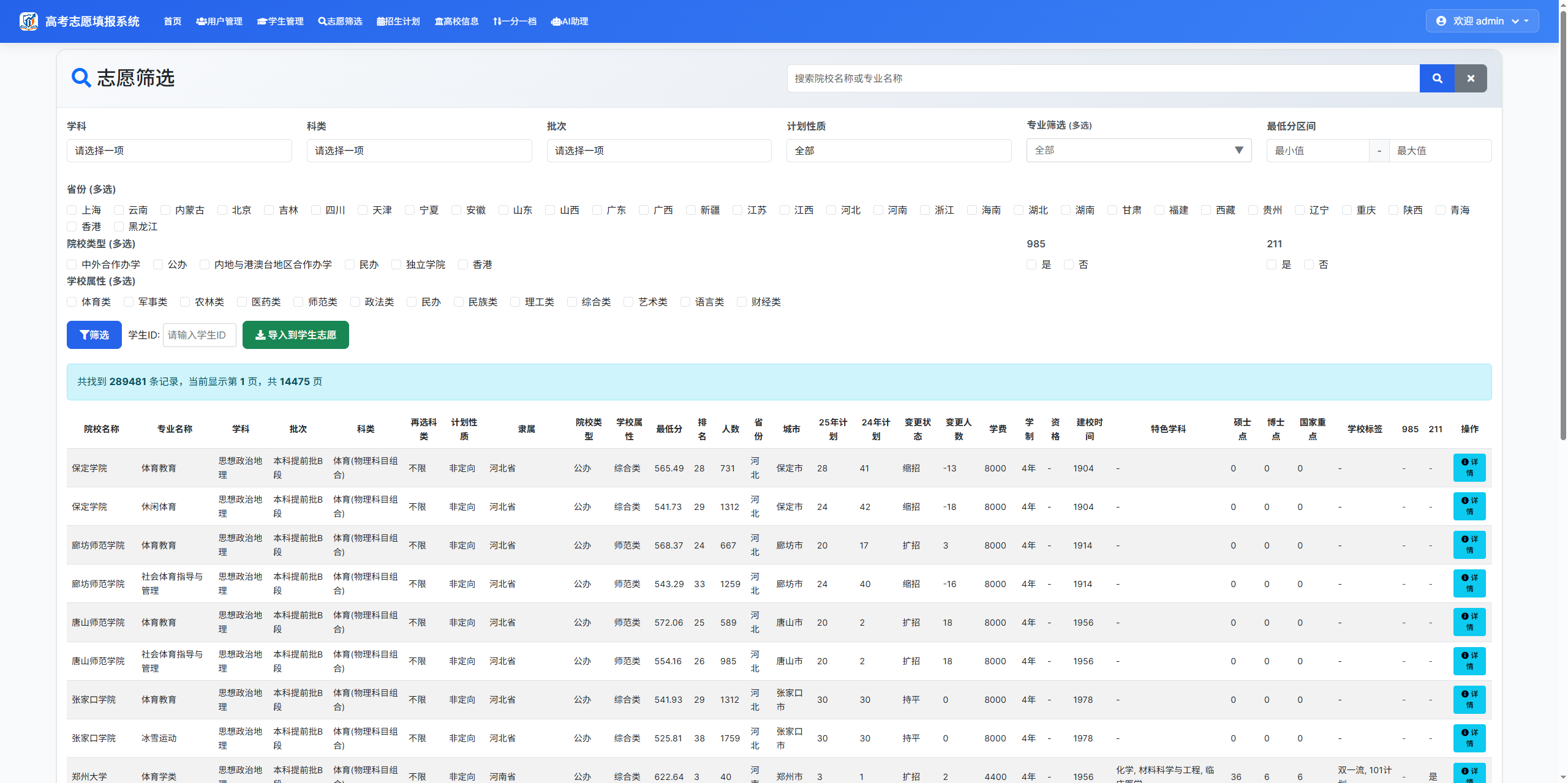Click the 学生ID input field
Viewport: 1568px width, 783px height.
pyautogui.click(x=199, y=335)
